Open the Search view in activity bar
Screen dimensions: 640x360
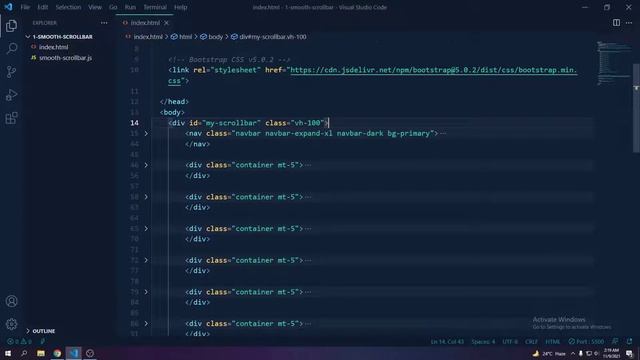tap(11, 49)
